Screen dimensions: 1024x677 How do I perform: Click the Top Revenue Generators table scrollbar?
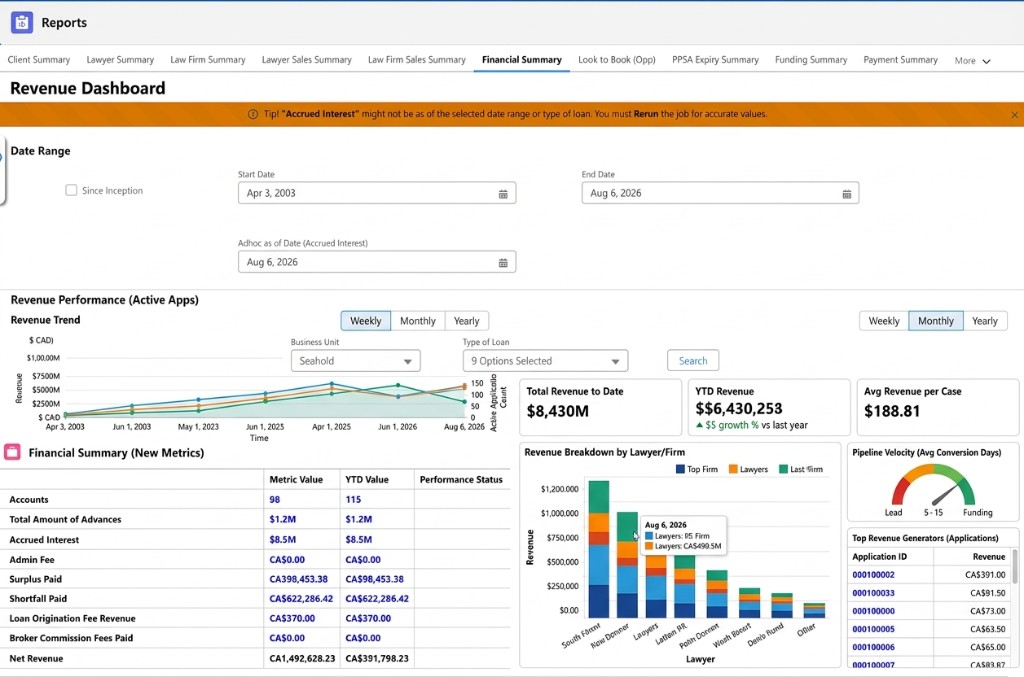[1014, 567]
